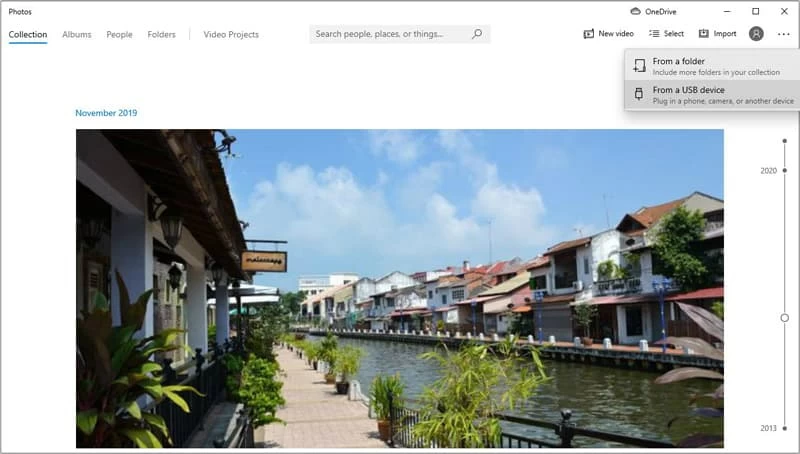Open the user account profile icon

pos(756,34)
